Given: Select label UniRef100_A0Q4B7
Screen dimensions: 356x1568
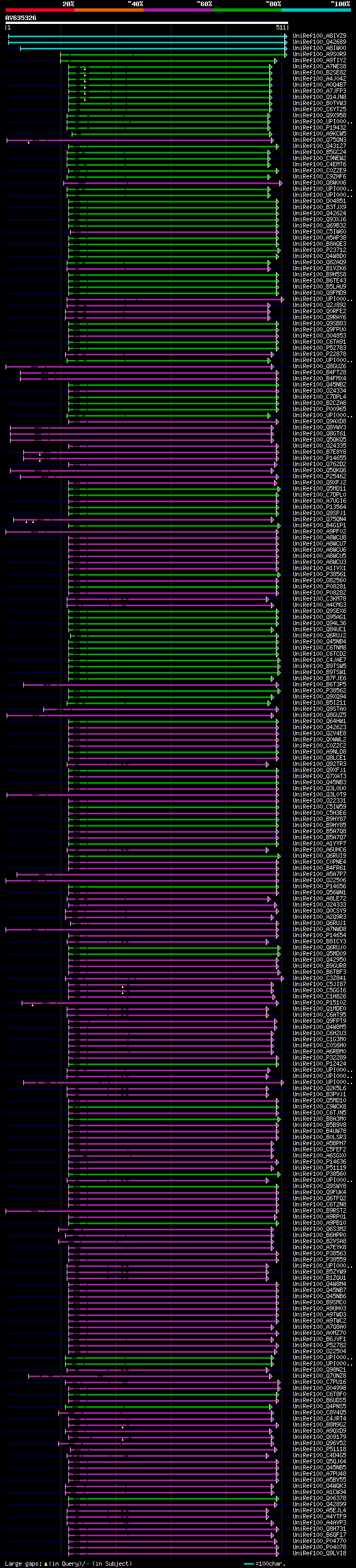Looking at the screenshot, I should click(319, 85).
